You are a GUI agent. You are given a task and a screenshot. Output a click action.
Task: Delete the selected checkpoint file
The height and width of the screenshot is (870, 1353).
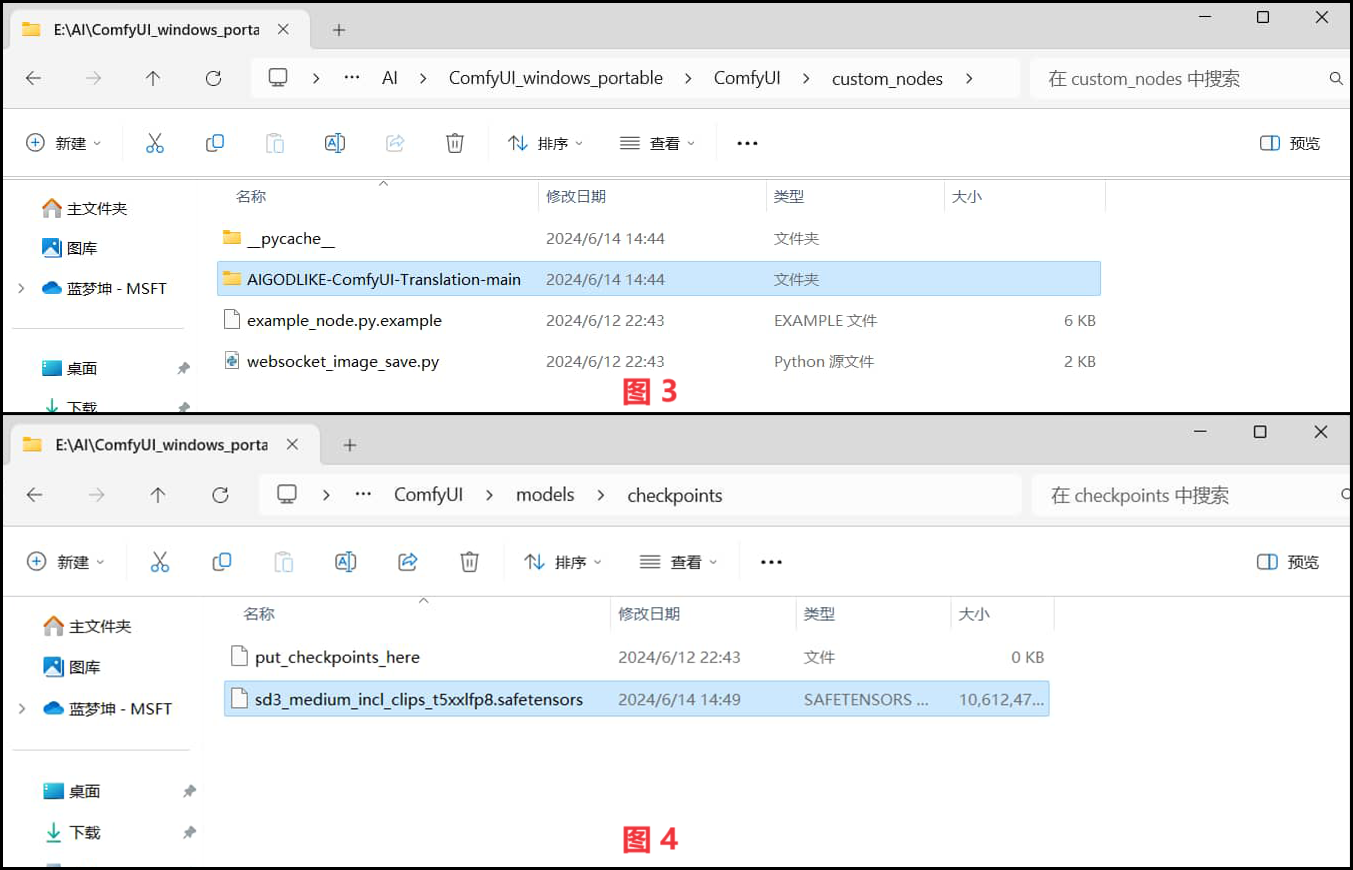[x=470, y=561]
